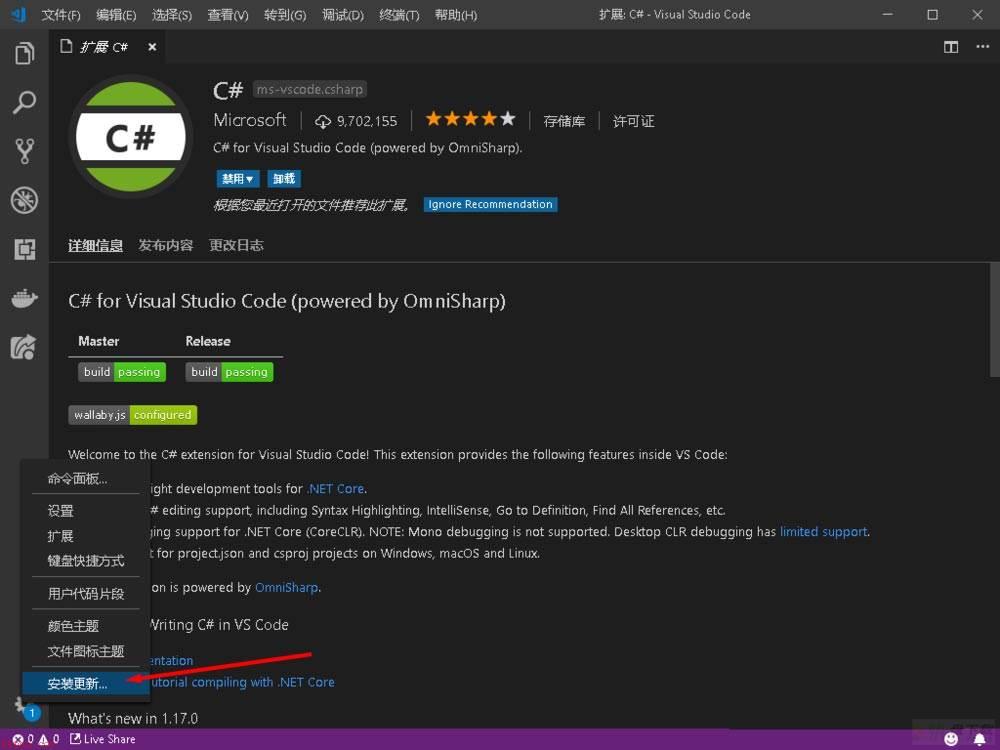
Task: Open the OmniSharp link
Action: click(286, 587)
